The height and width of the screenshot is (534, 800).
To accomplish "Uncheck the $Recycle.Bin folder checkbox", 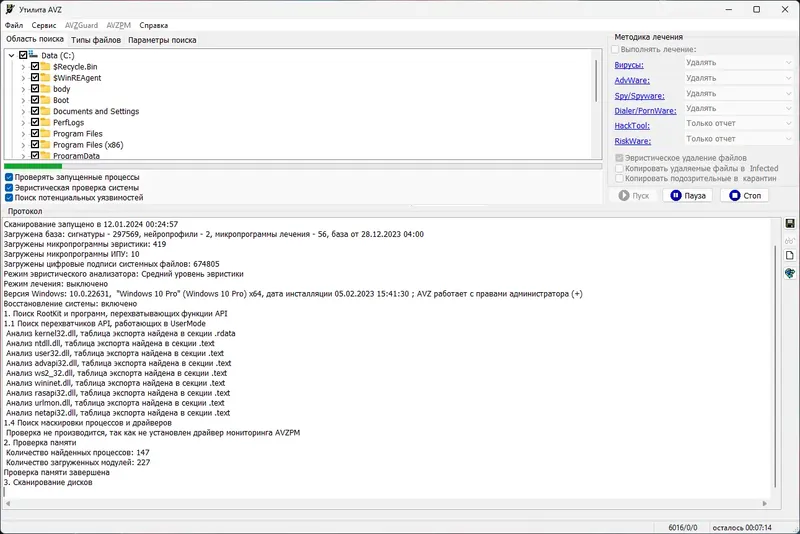I will (35, 66).
